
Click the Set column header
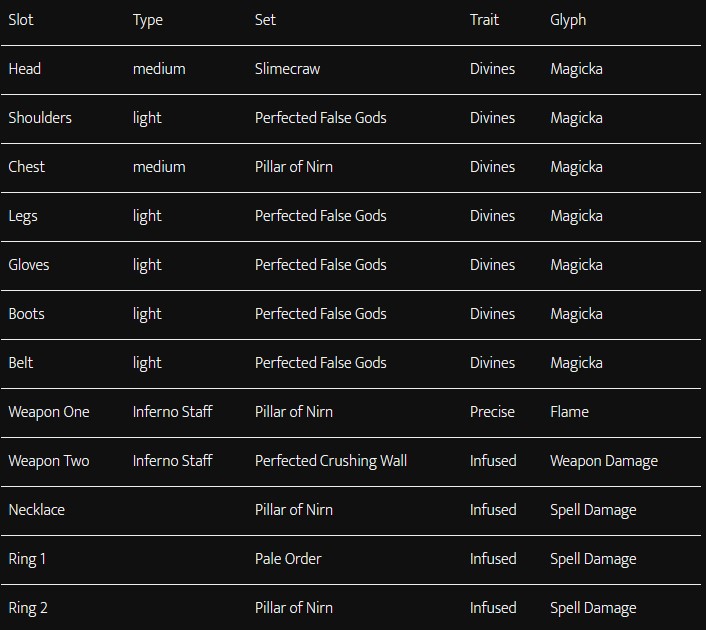coord(265,20)
